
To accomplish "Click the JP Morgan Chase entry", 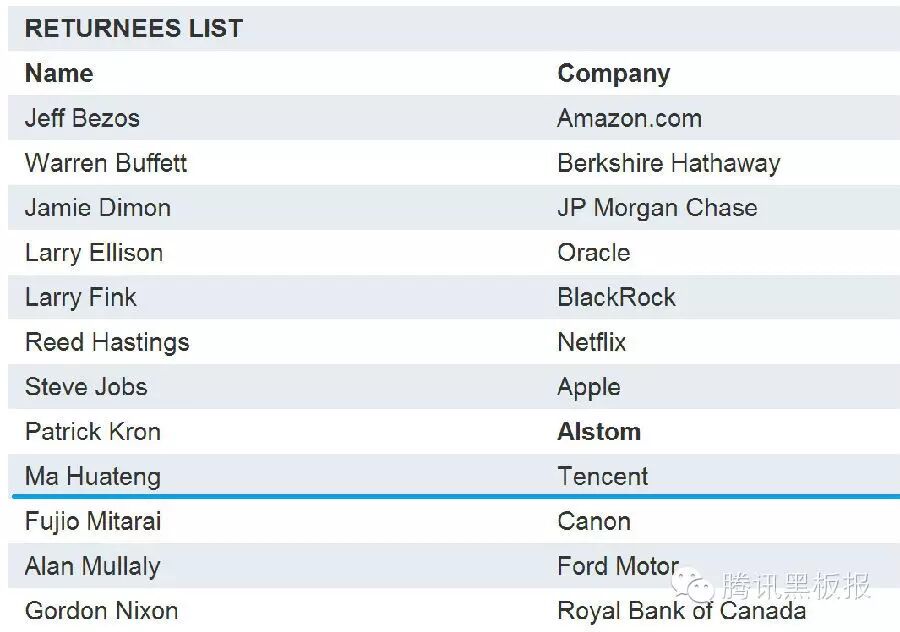I will (657, 208).
